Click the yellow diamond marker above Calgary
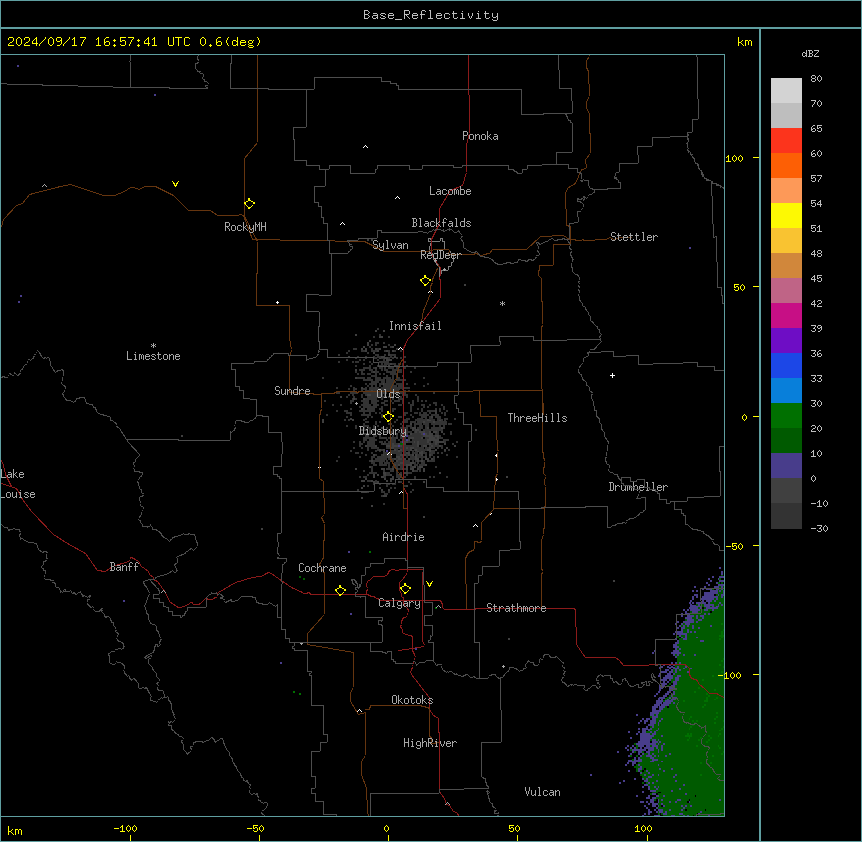862x842 pixels. tap(405, 589)
